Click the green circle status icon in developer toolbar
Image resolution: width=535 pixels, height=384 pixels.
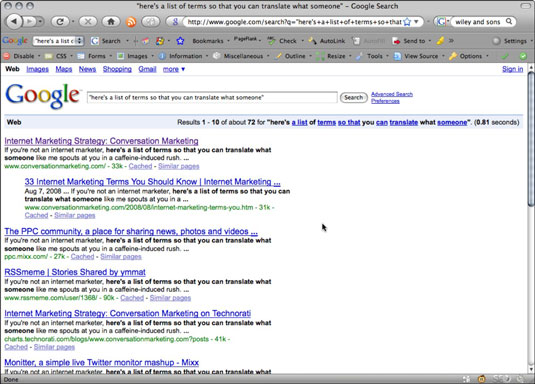point(523,56)
